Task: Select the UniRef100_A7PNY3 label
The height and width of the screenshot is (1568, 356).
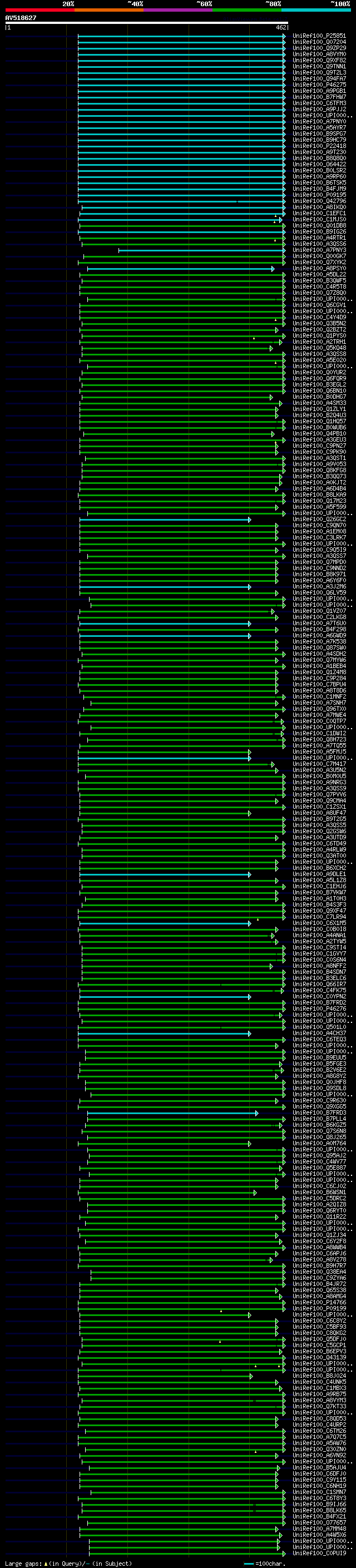Action: [x=319, y=250]
